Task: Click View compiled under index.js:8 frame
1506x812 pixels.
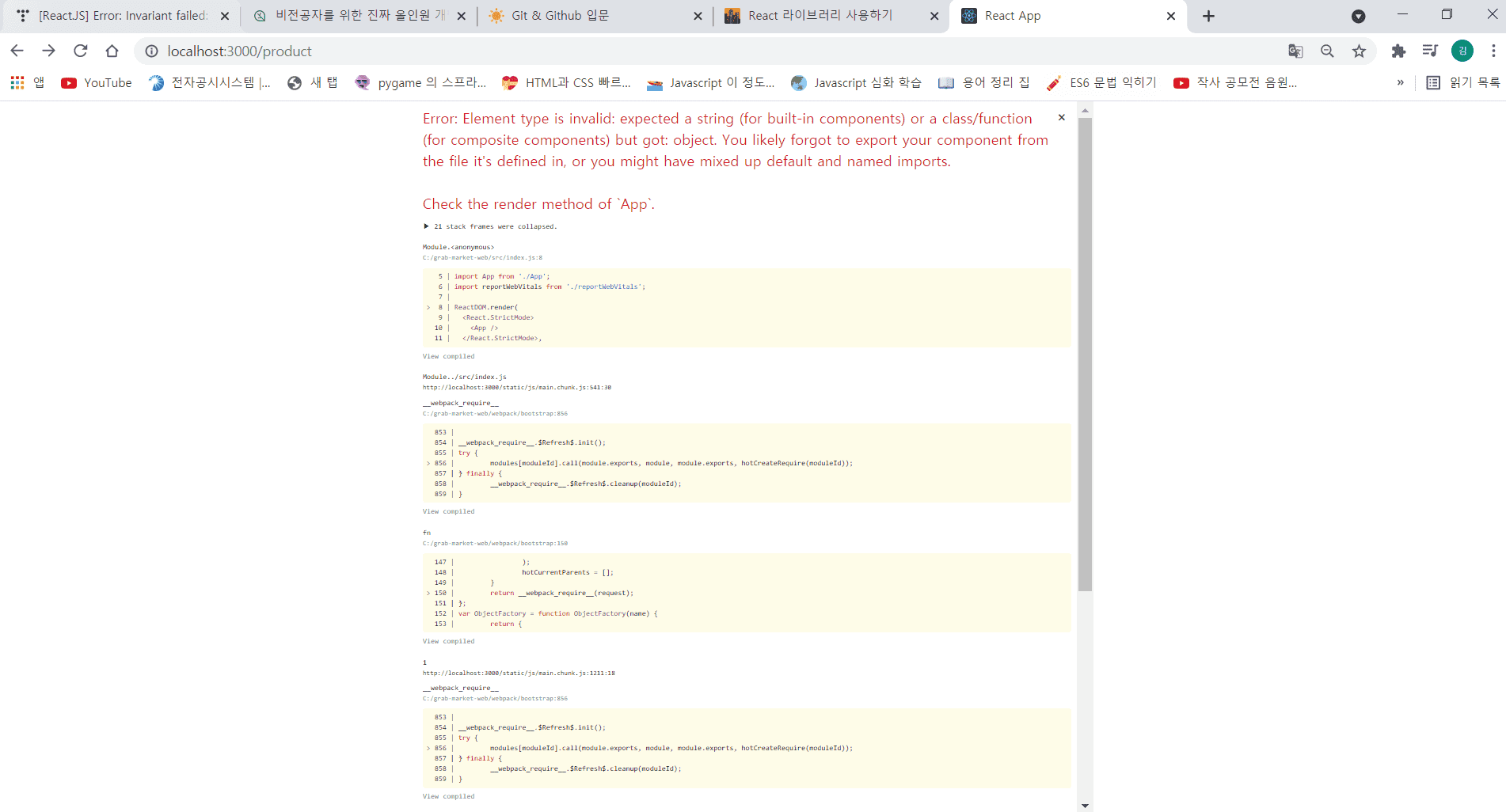Action: (x=449, y=356)
